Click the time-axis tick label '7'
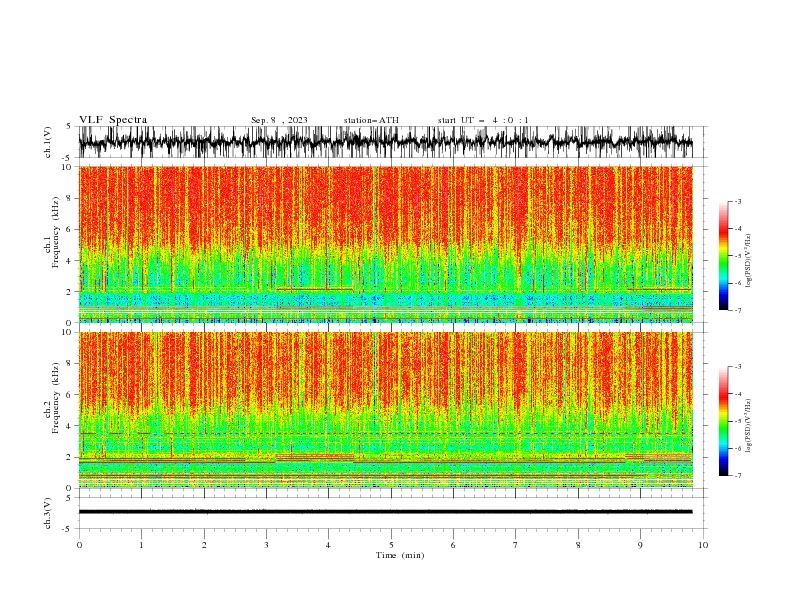Image resolution: width=792 pixels, height=612 pixels. [516, 545]
